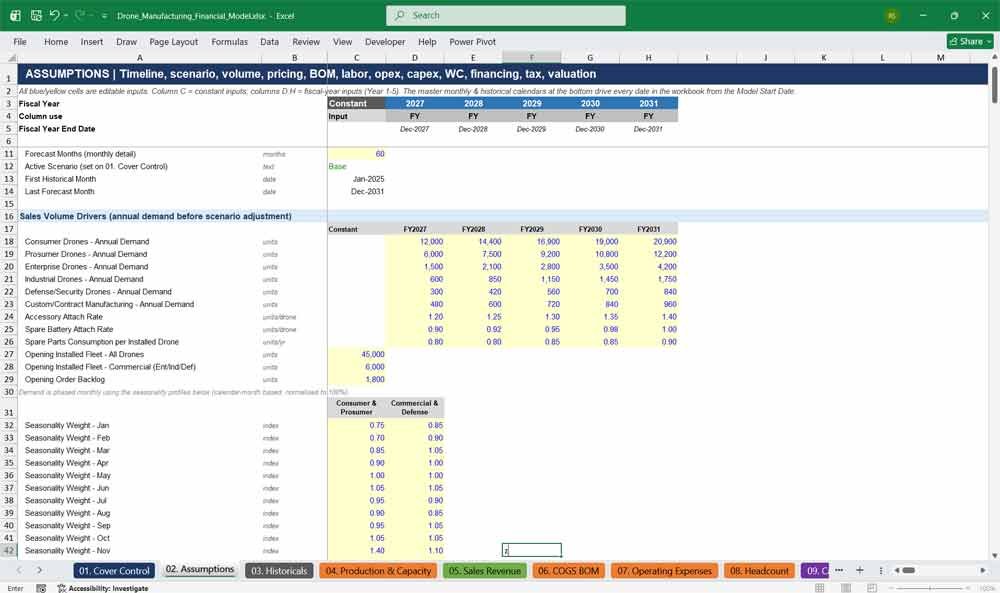Switch to the 03. Historicals sheet
Viewport: 1000px width, 593px height.
279,571
